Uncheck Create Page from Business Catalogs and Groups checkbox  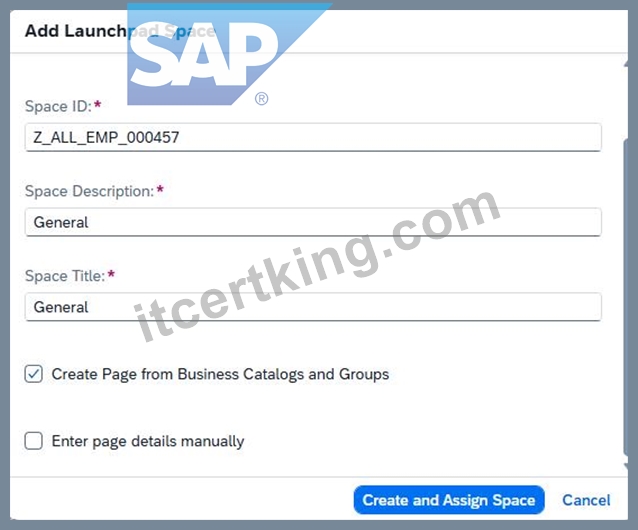[x=33, y=374]
